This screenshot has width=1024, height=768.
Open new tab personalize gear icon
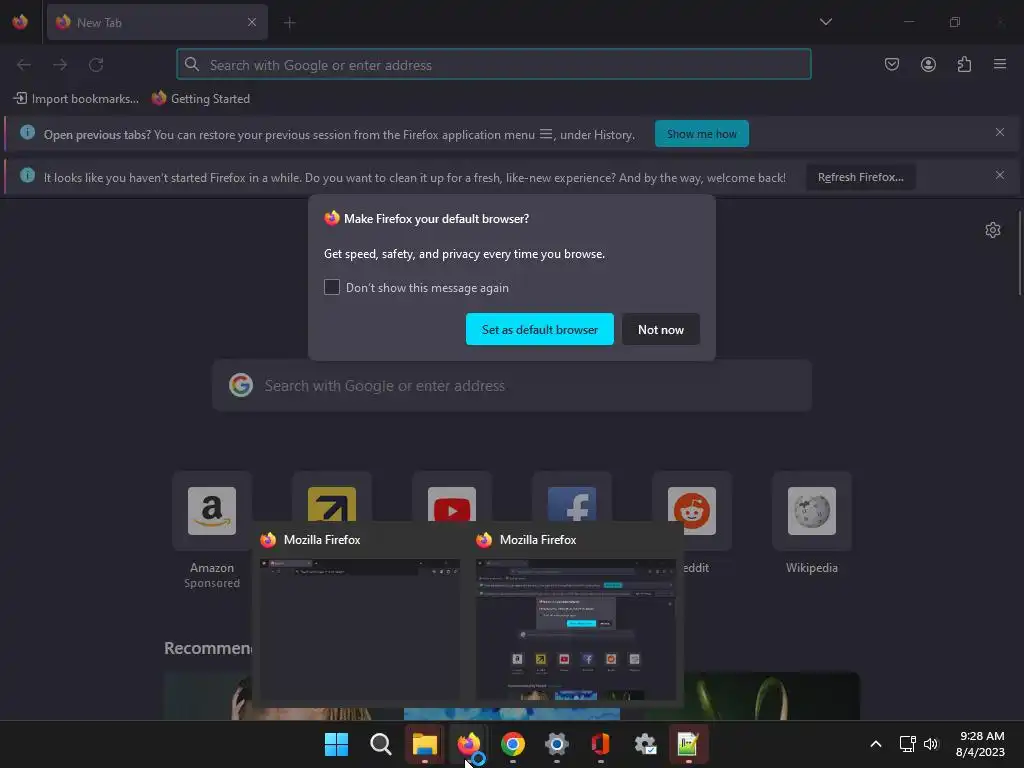point(993,230)
